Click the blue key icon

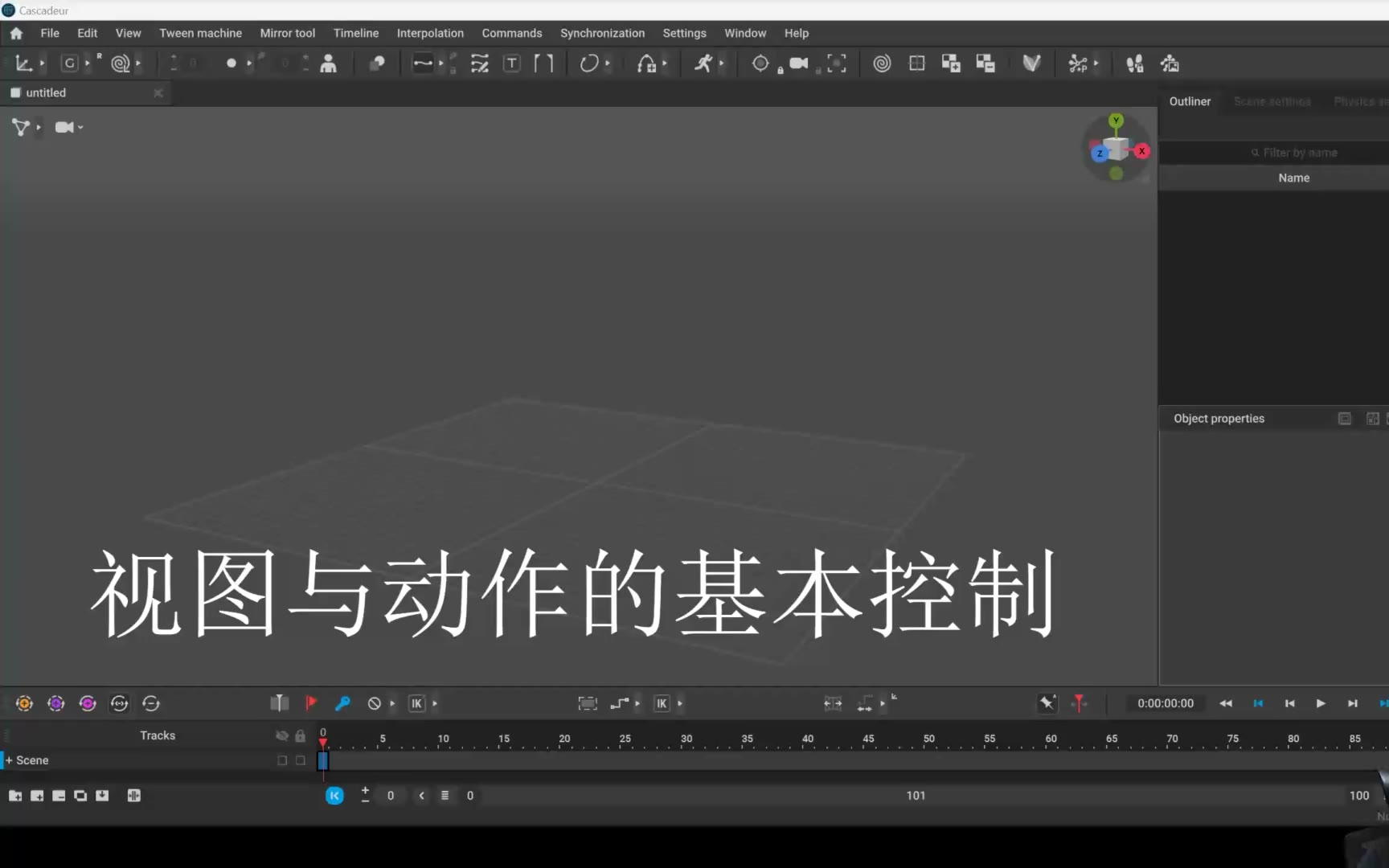coord(342,703)
